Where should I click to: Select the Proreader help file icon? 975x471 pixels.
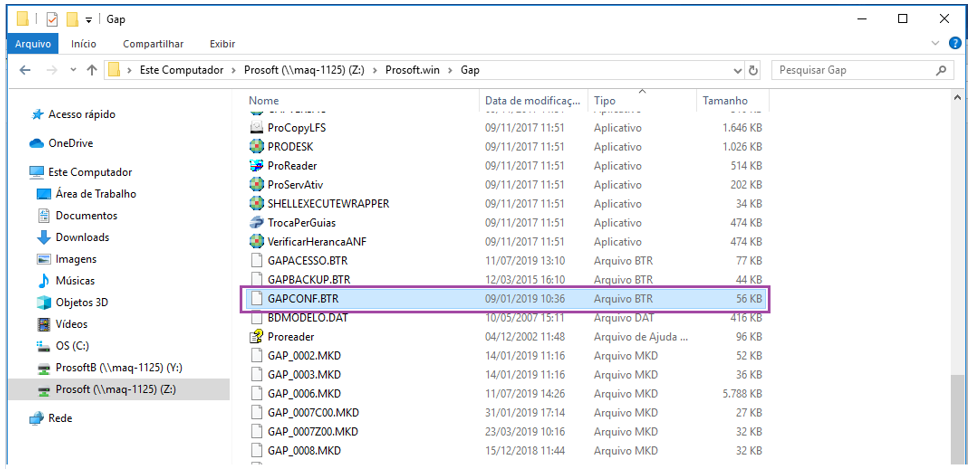pyautogui.click(x=256, y=337)
